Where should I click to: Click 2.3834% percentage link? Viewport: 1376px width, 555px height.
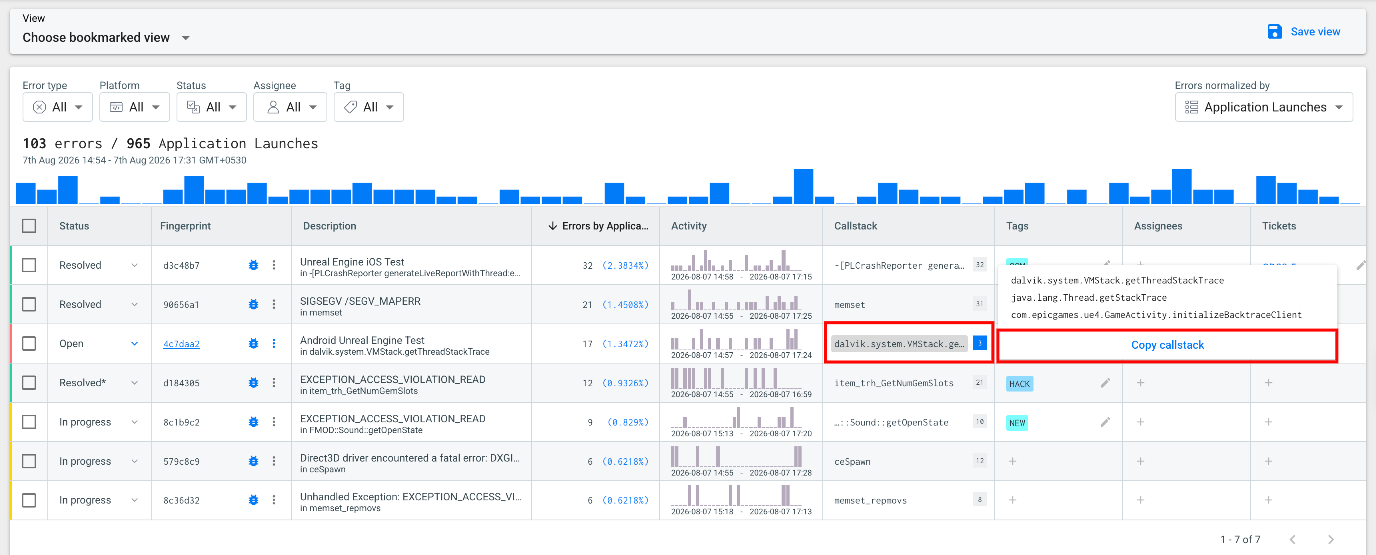(x=625, y=265)
